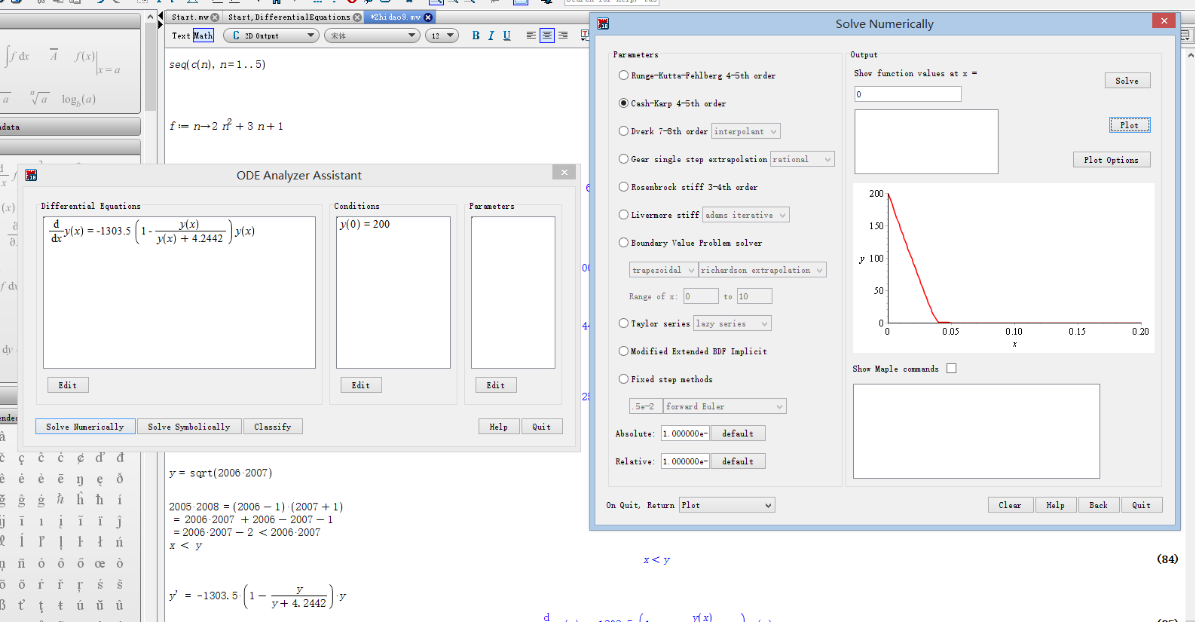Viewport: 1195px width, 622px height.
Task: Insert the œ character from the accent palette
Action: point(100,563)
